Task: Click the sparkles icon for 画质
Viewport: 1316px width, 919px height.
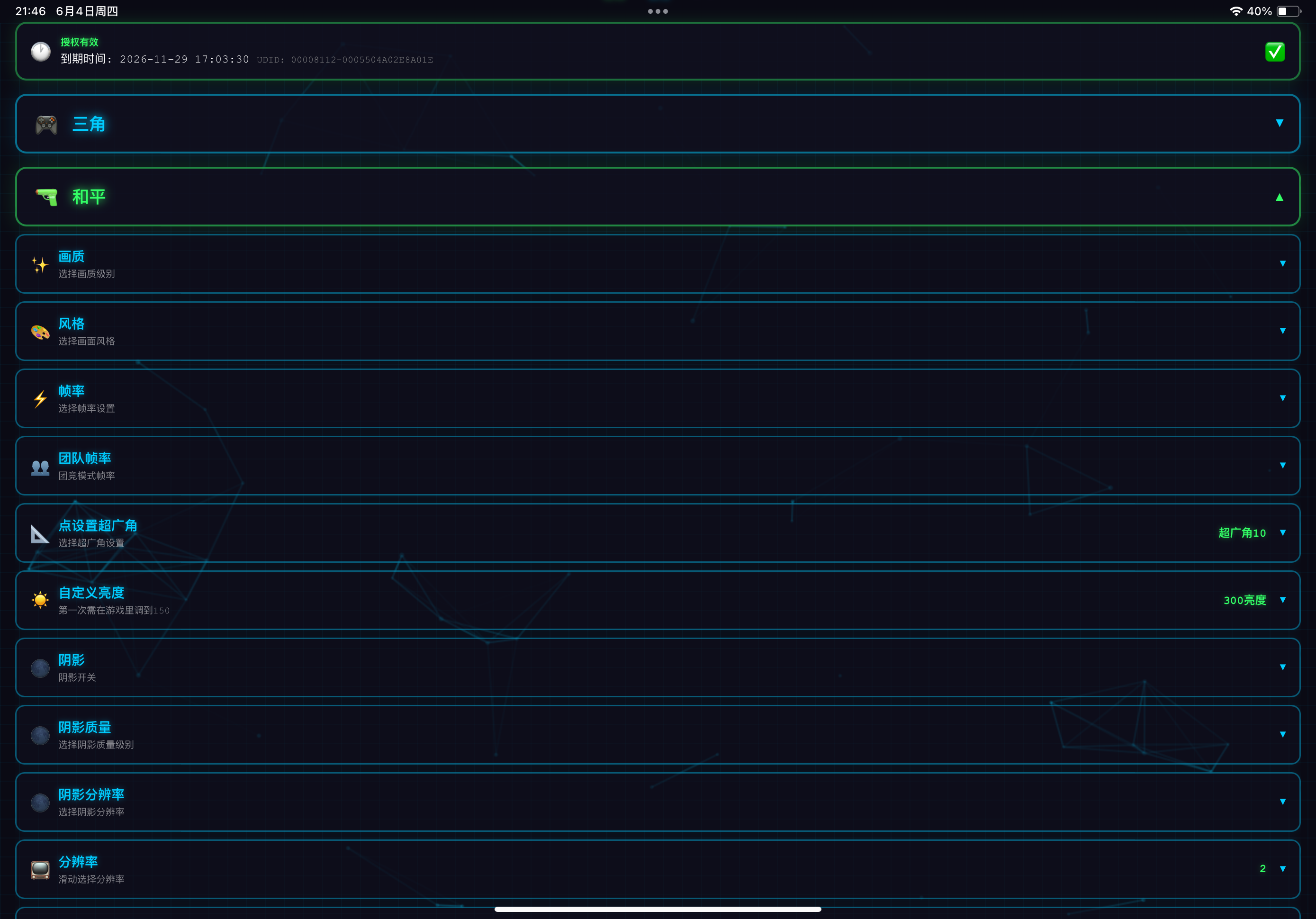Action: pos(40,264)
